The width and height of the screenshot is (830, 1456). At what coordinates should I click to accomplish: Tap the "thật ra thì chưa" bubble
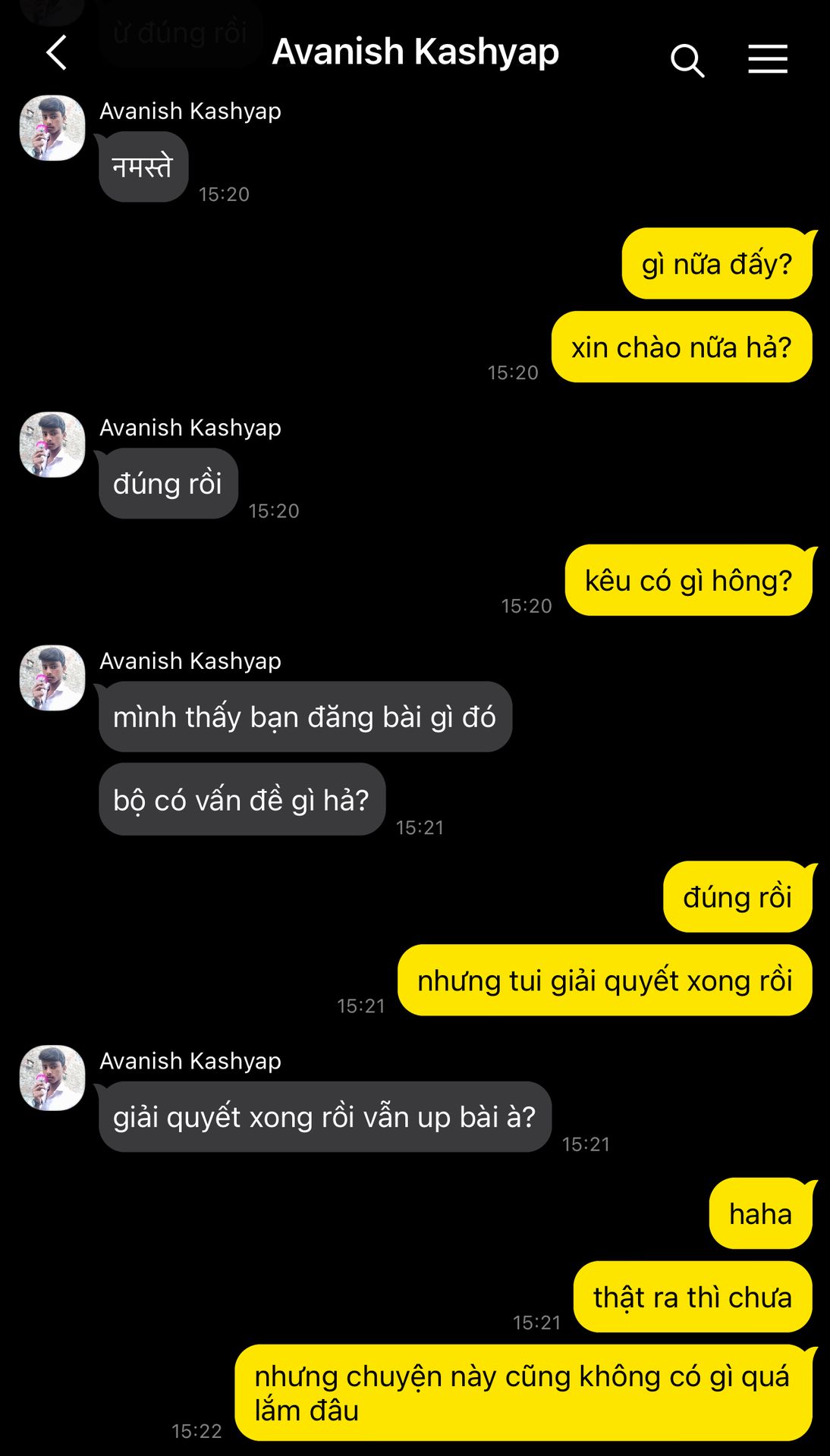(693, 1298)
